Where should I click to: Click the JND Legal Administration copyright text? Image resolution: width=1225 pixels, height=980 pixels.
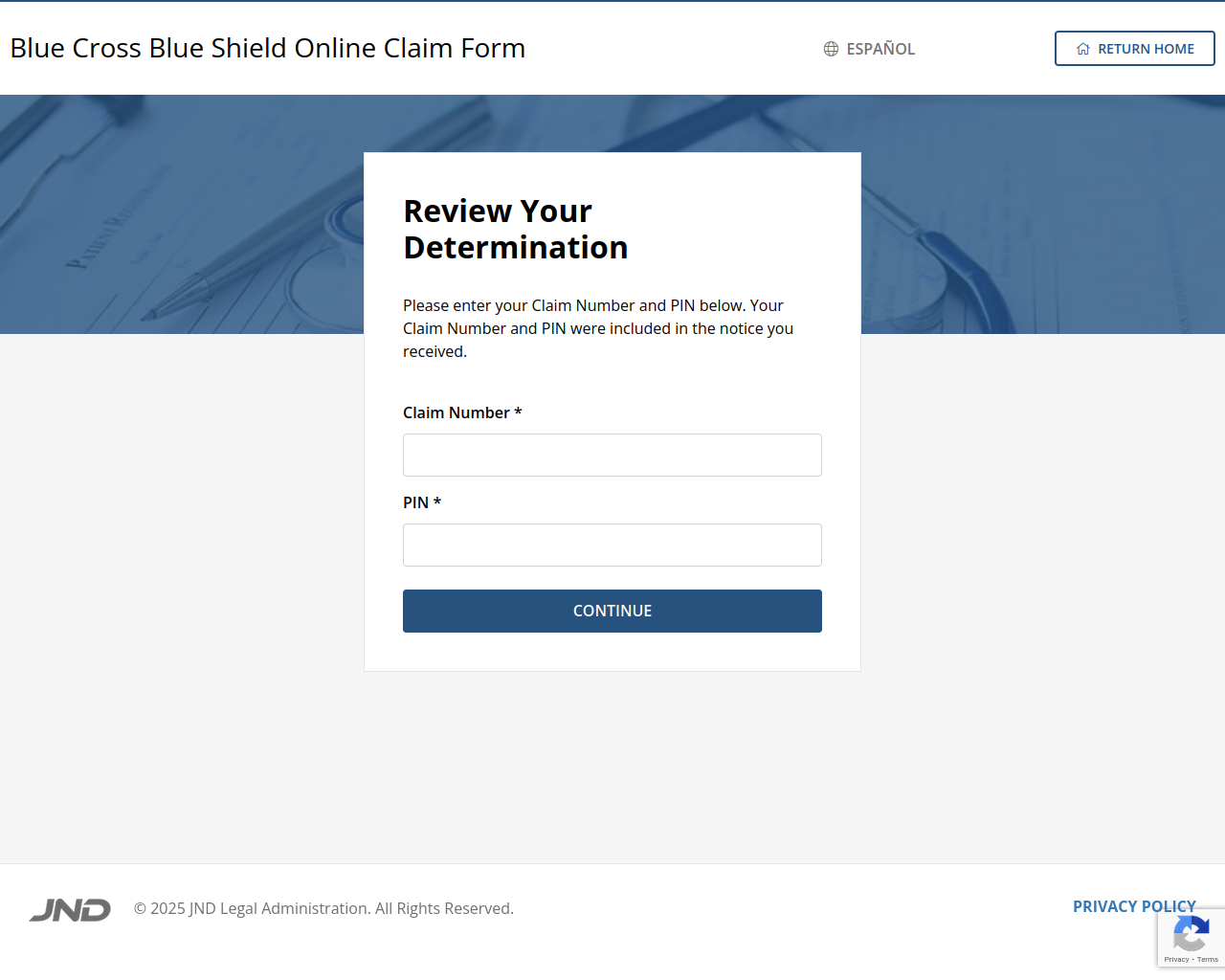click(323, 908)
